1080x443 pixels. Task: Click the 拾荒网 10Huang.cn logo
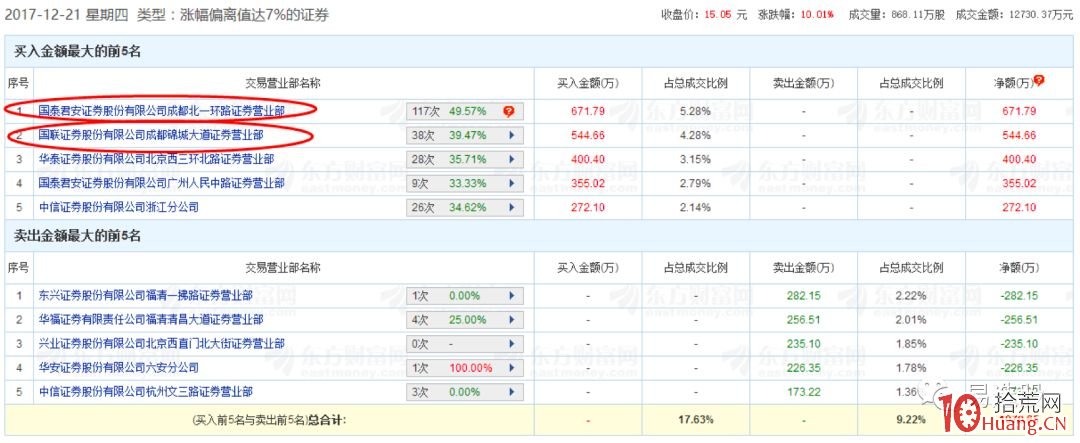pos(1001,410)
